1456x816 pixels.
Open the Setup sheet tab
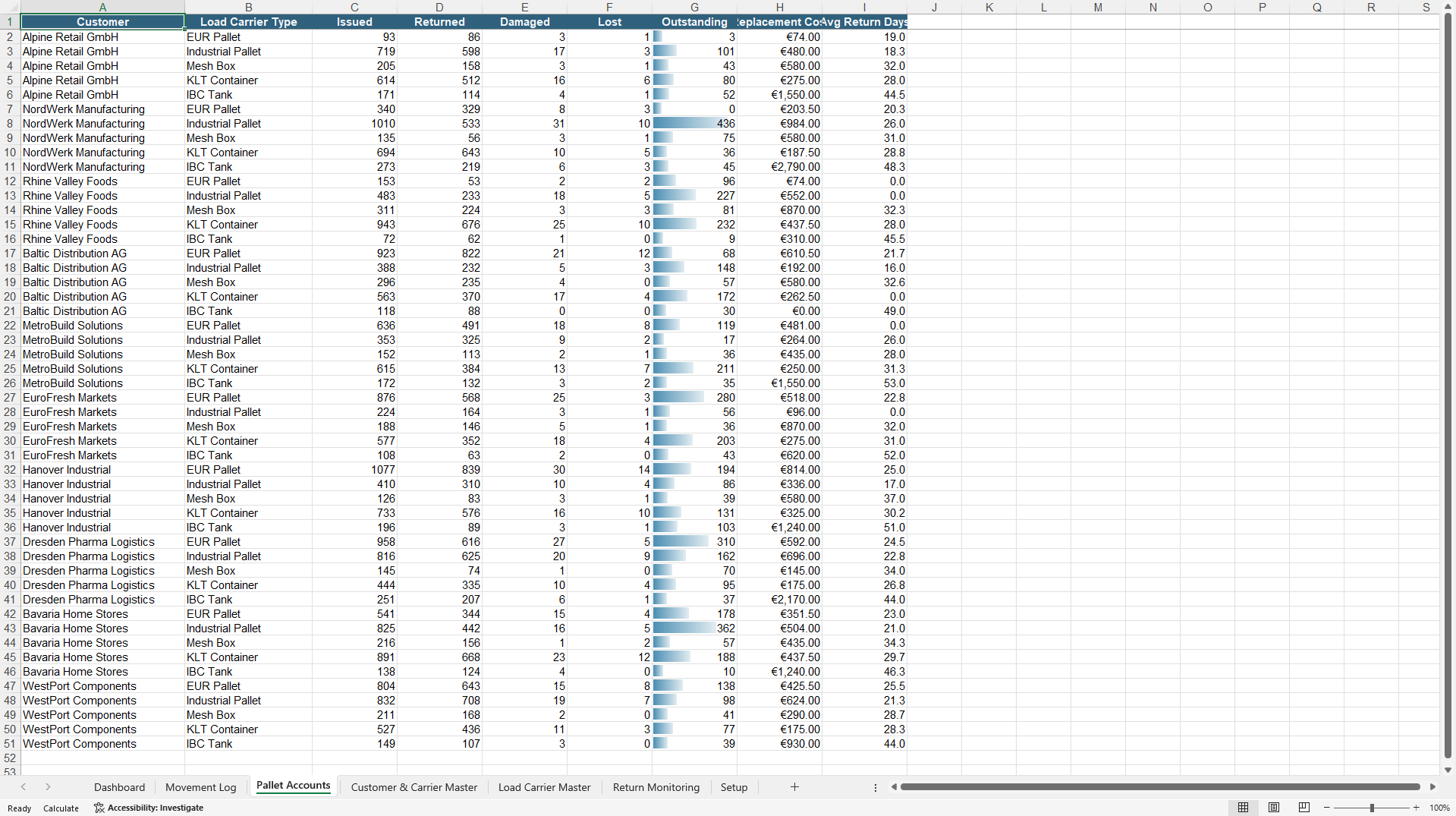coord(734,787)
